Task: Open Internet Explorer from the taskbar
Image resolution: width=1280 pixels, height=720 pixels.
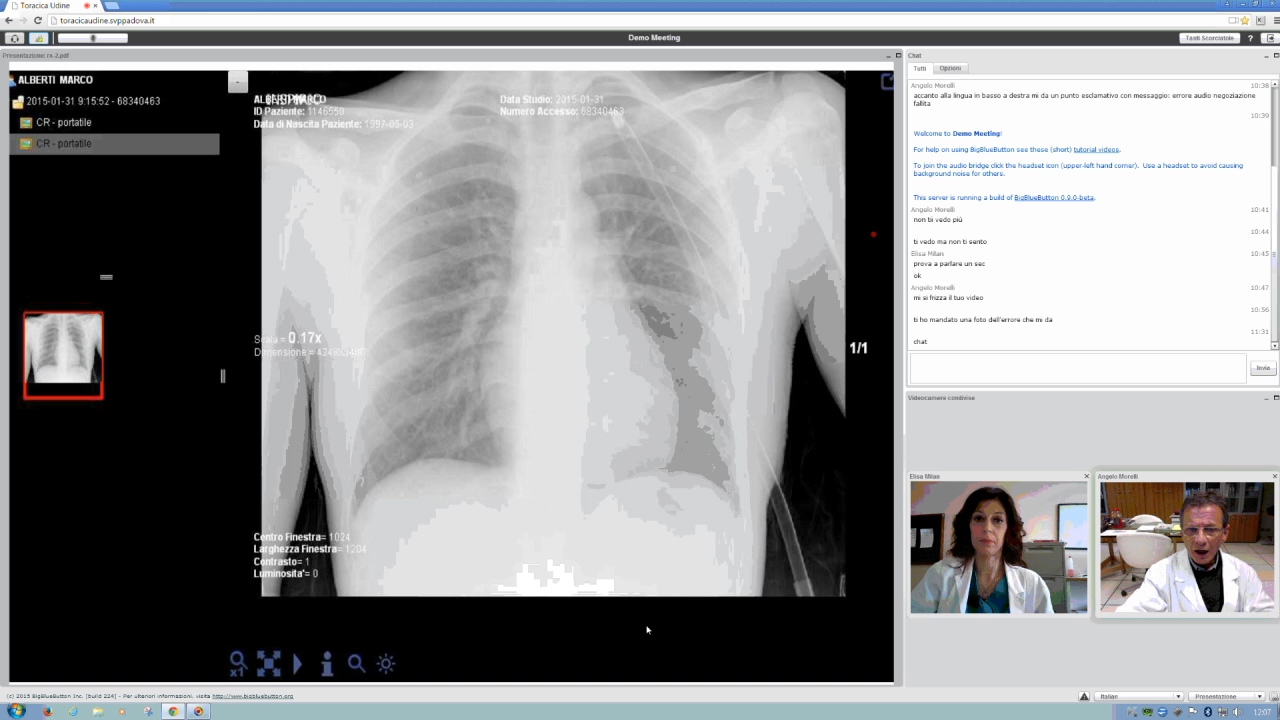Action: click(72, 711)
